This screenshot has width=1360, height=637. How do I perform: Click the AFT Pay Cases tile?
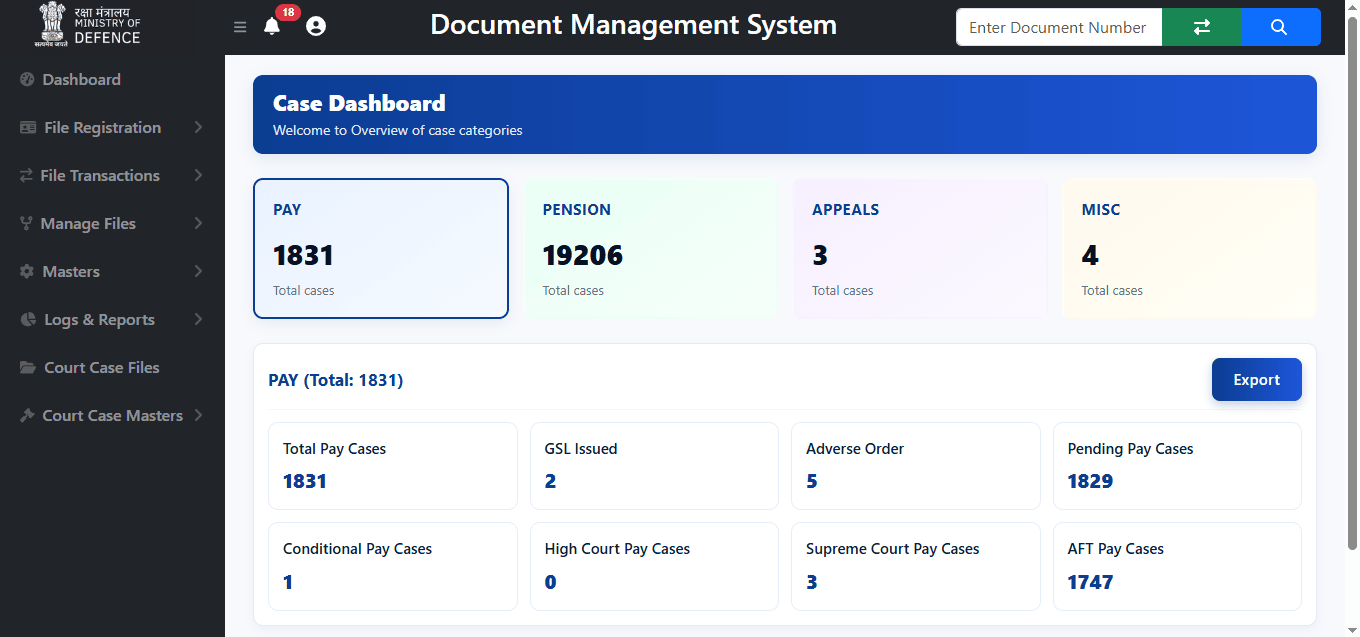point(1177,566)
